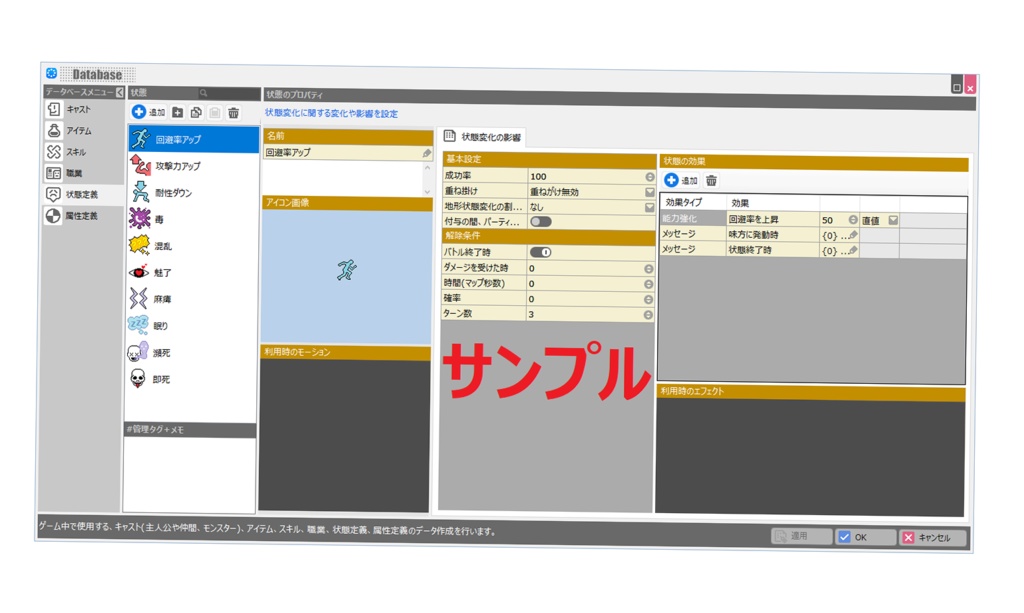Select the 魅了 state

coord(193,273)
